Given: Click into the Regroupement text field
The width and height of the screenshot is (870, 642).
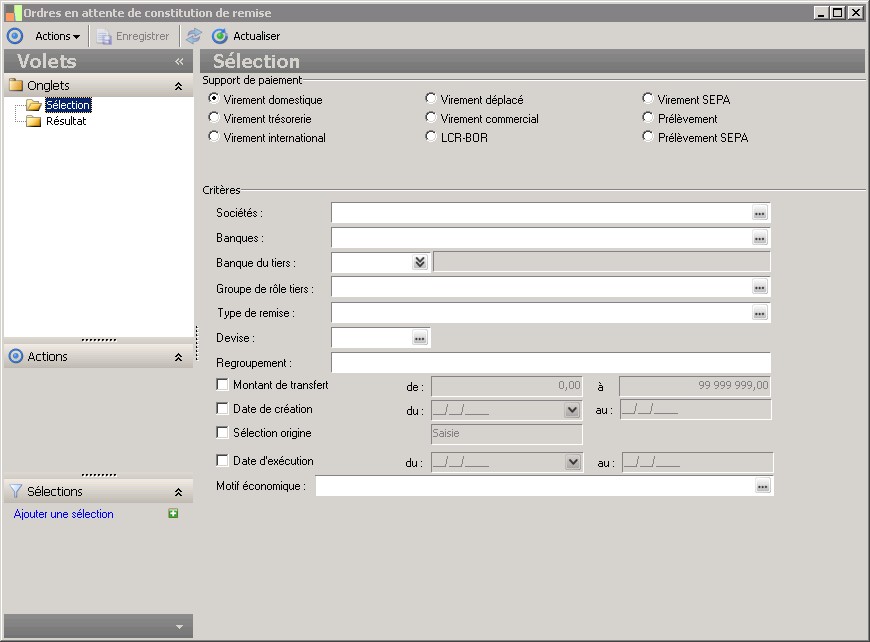Looking at the screenshot, I should 550,363.
